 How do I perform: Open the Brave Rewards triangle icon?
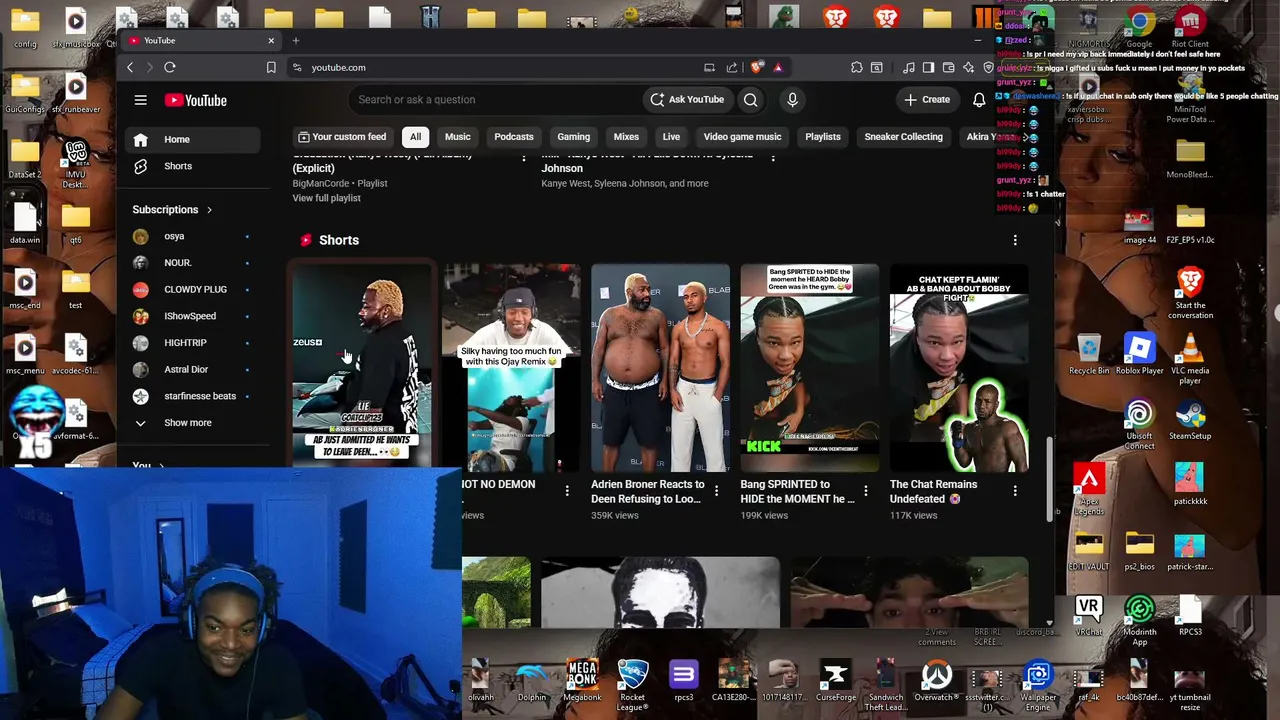[x=777, y=67]
